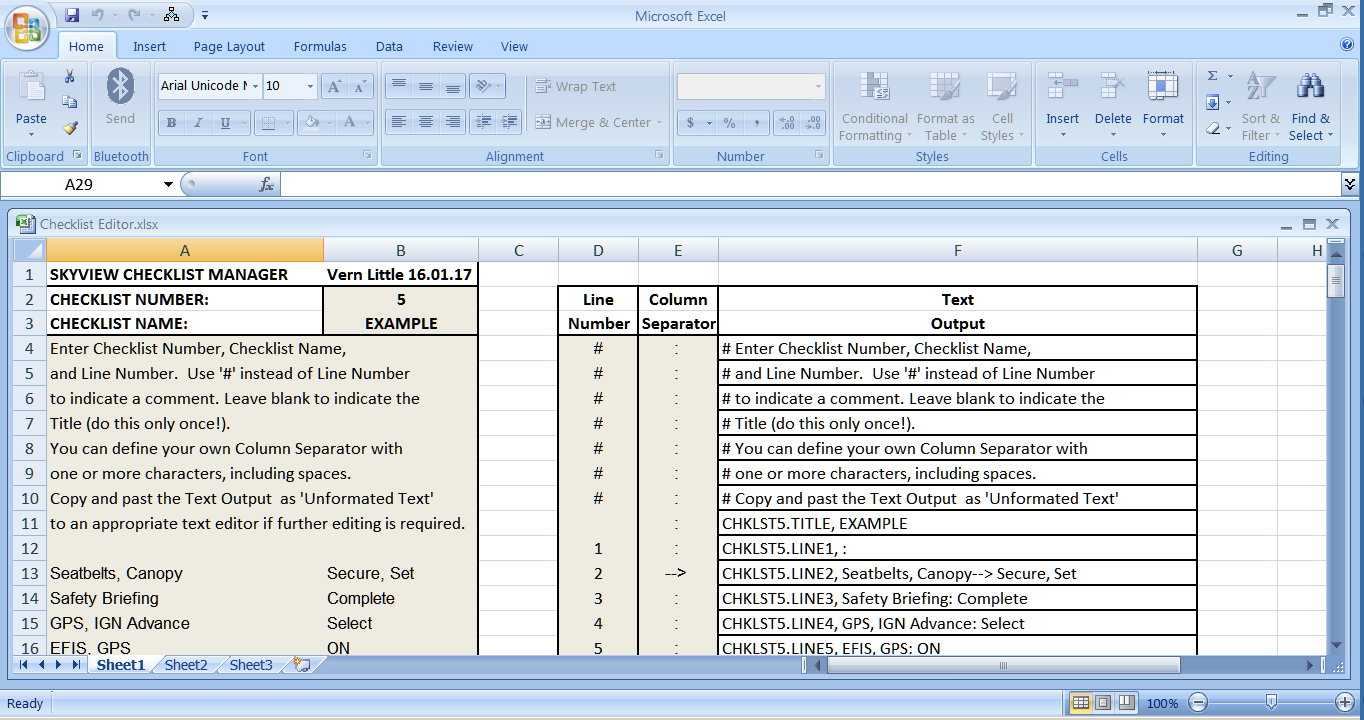Adjust the zoom slider handle
Image resolution: width=1364 pixels, height=720 pixels.
1271,702
